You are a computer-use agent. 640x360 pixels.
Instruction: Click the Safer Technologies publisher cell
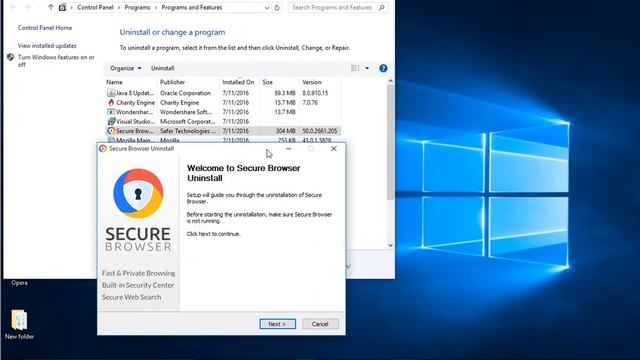(x=188, y=131)
